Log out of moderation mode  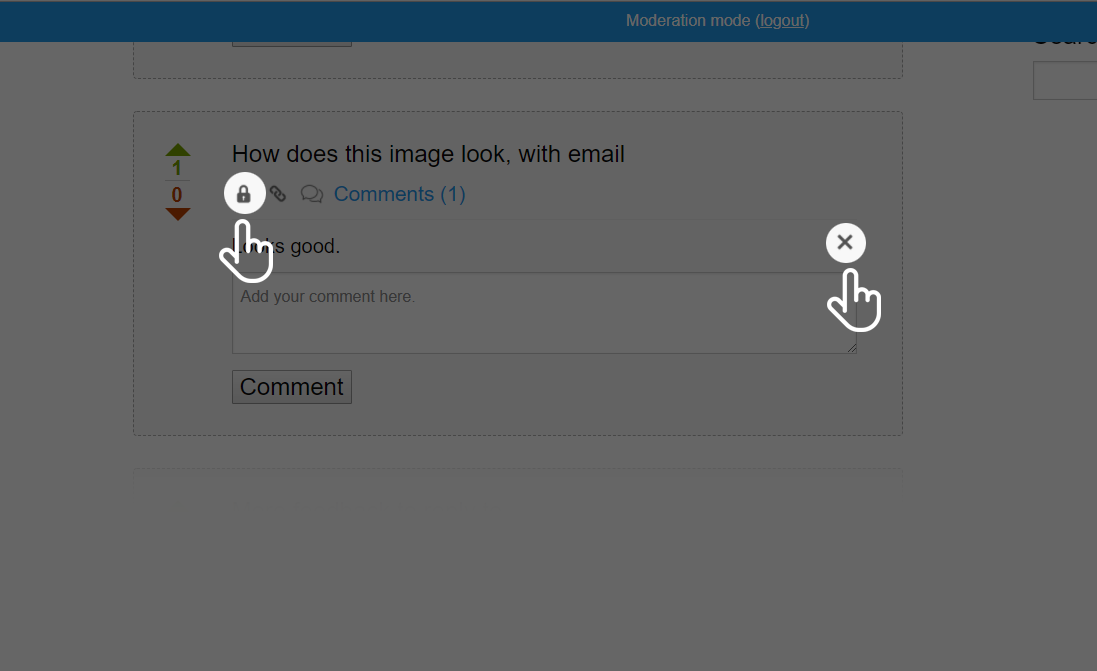click(782, 20)
